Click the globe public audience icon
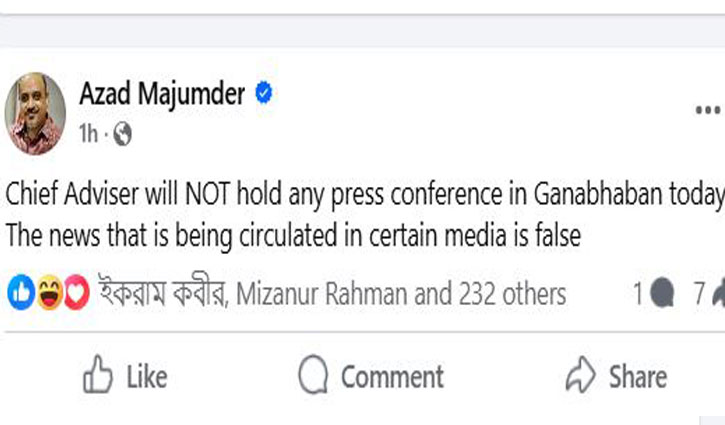725x425 pixels. click(122, 133)
